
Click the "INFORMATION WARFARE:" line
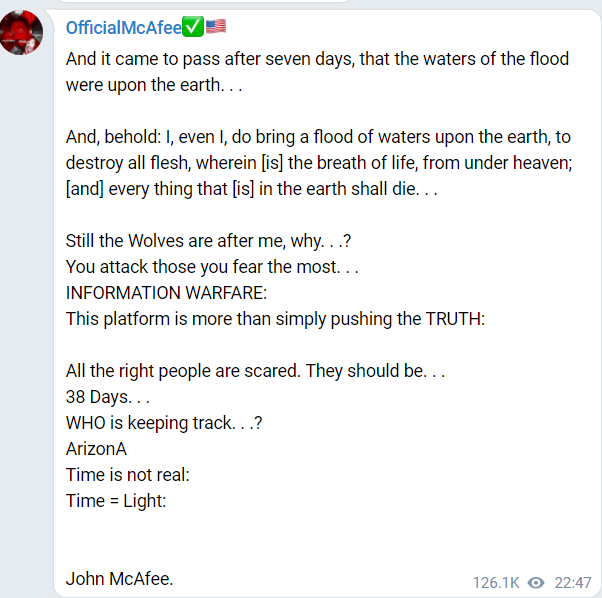tap(167, 293)
